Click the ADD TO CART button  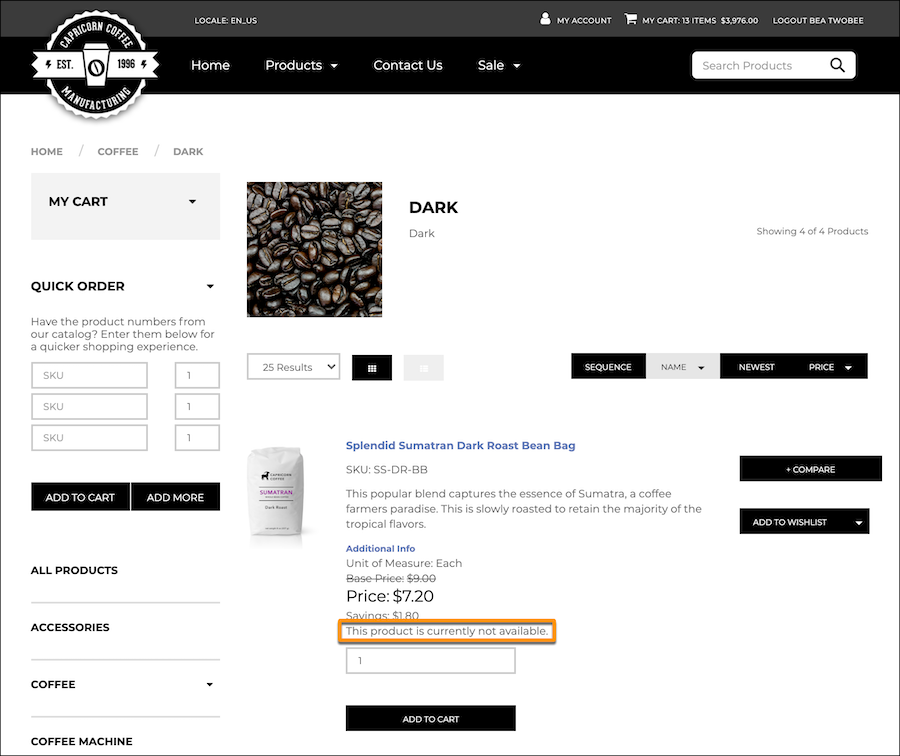pos(430,718)
